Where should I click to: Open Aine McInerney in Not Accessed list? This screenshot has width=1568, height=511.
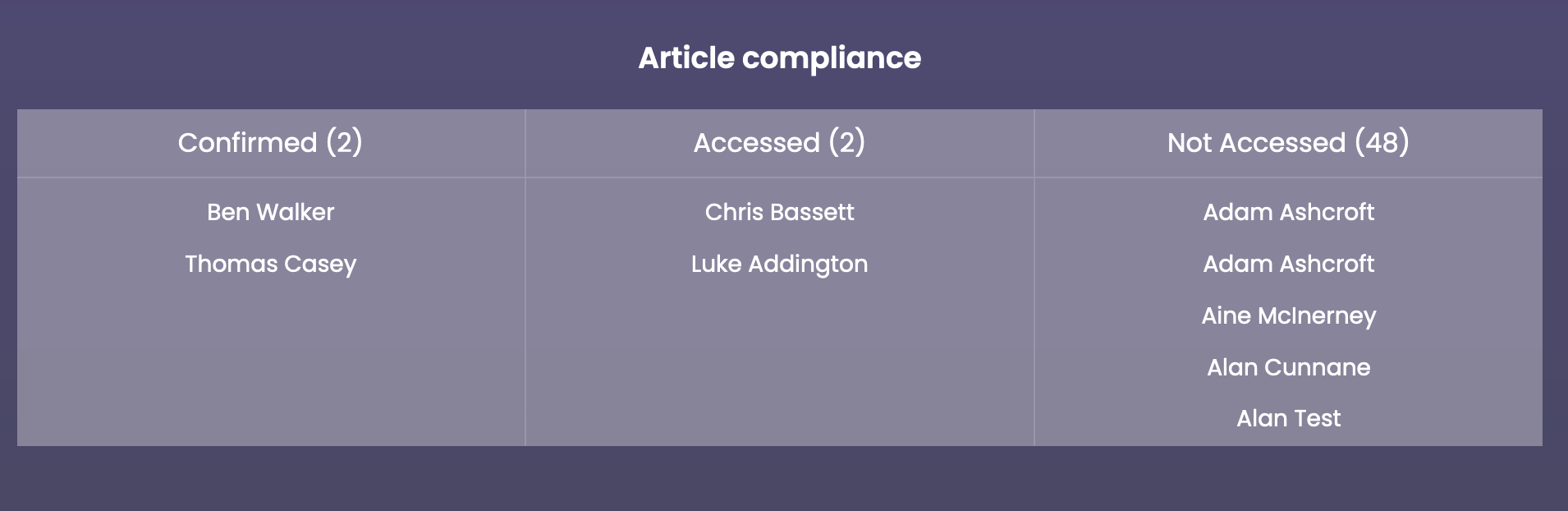[x=1289, y=315]
